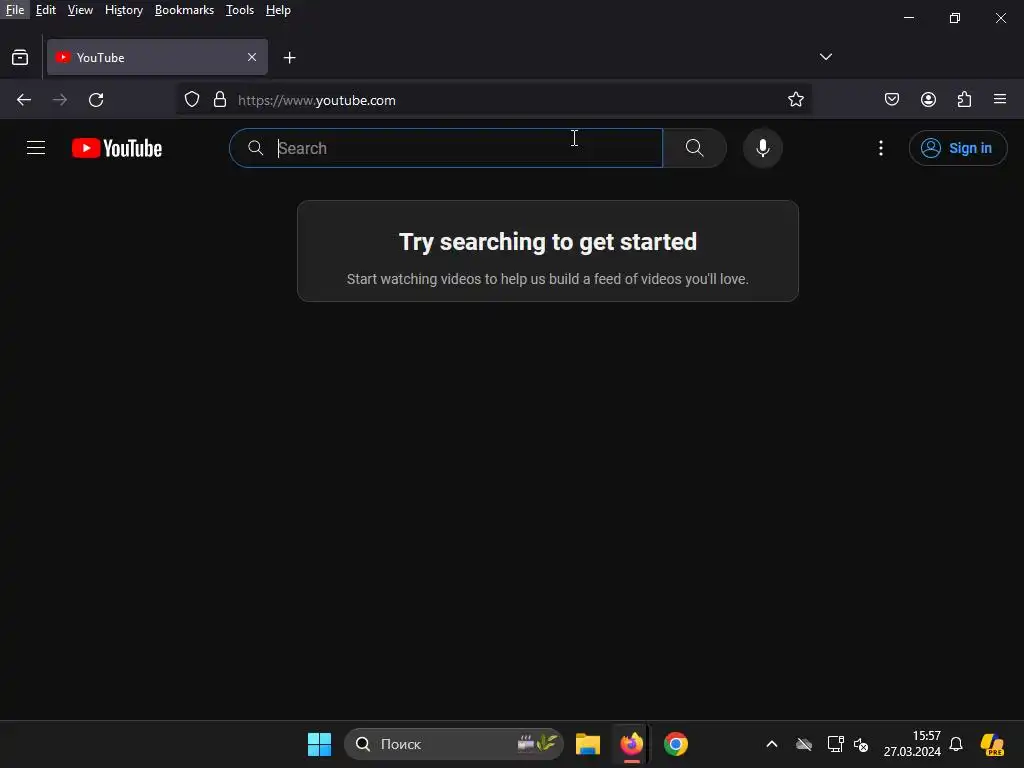The image size is (1024, 768).
Task: Select the YouTube tab
Action: pos(157,57)
